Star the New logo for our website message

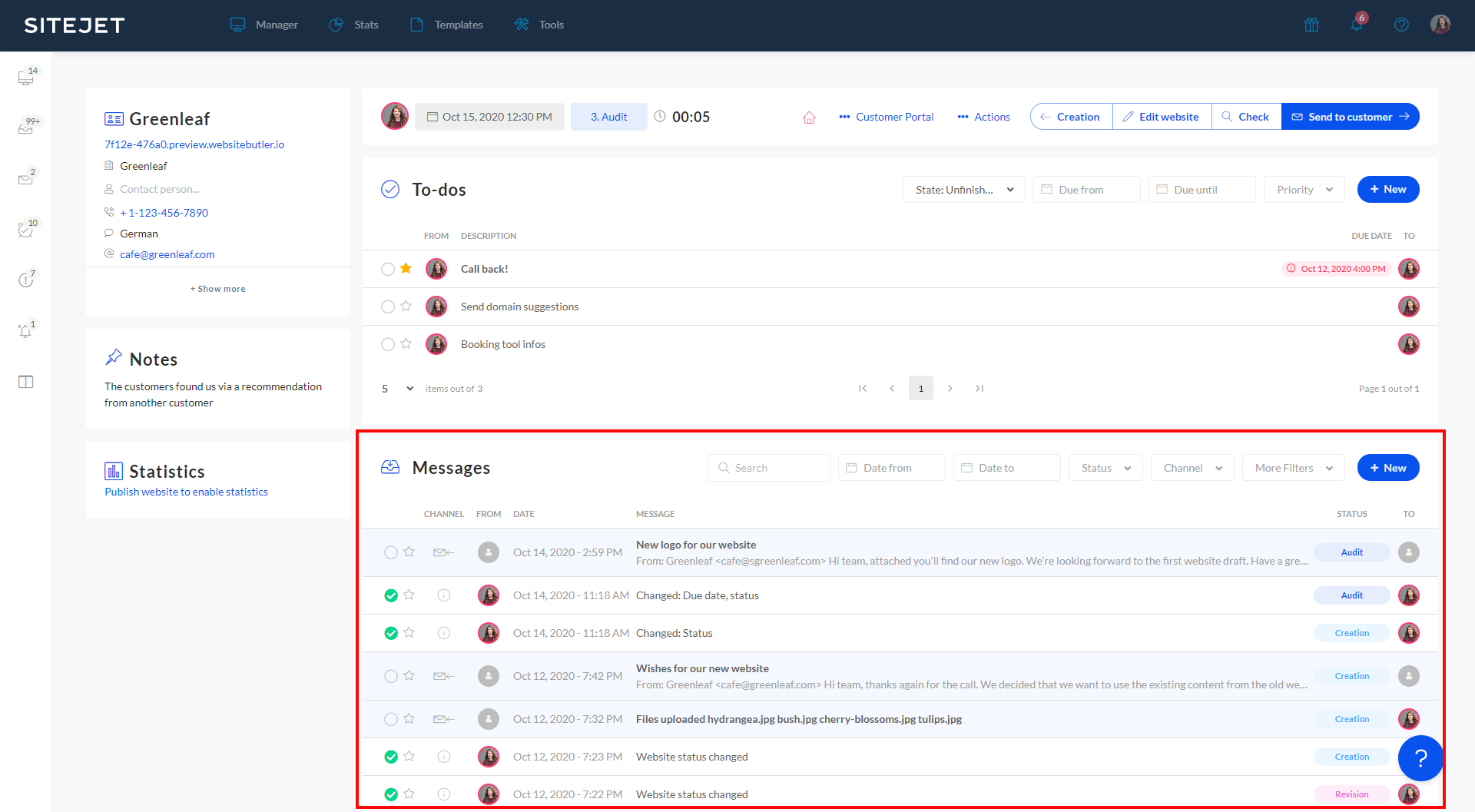pyautogui.click(x=409, y=552)
